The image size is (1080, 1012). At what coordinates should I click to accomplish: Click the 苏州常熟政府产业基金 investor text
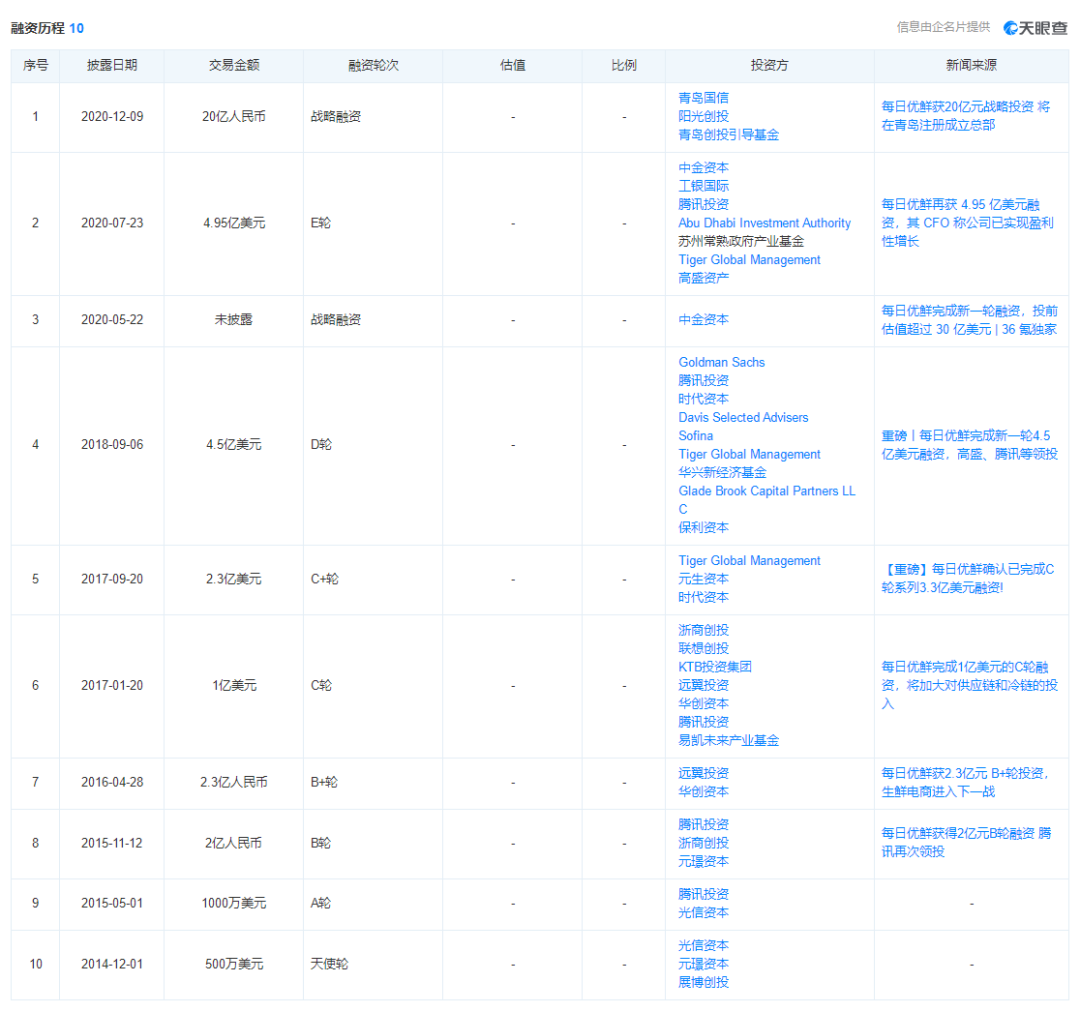[x=741, y=241]
